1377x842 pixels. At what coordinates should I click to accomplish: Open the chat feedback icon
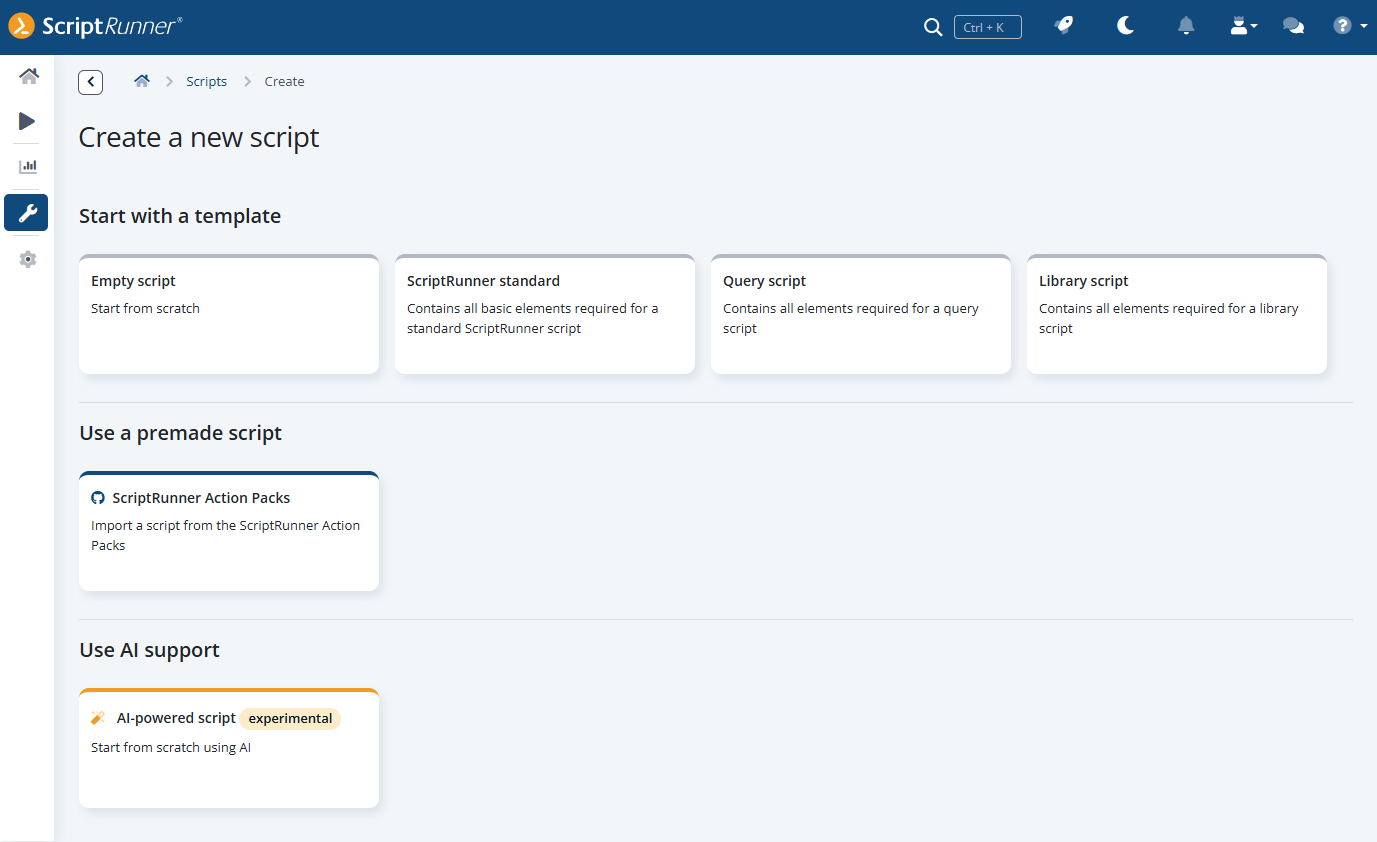coord(1293,27)
